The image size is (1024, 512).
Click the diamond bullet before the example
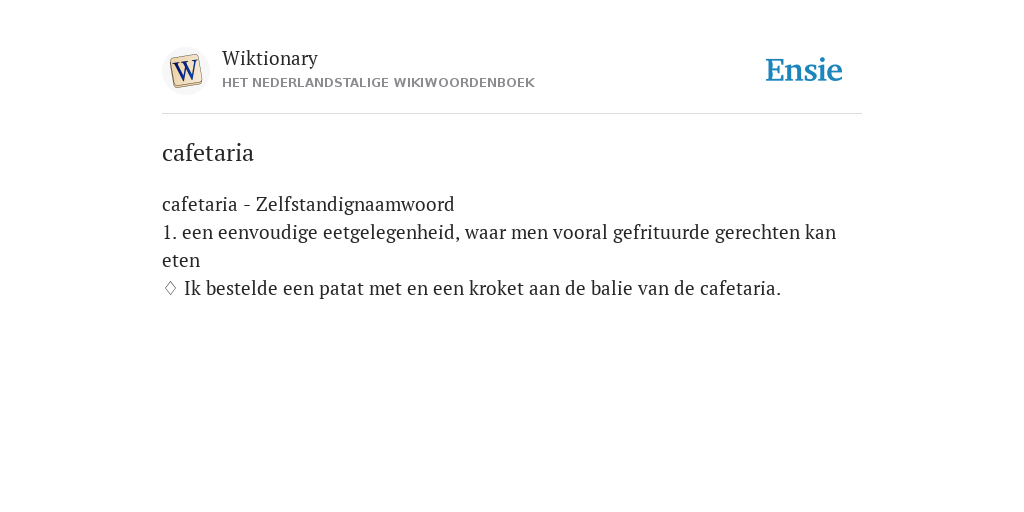170,288
